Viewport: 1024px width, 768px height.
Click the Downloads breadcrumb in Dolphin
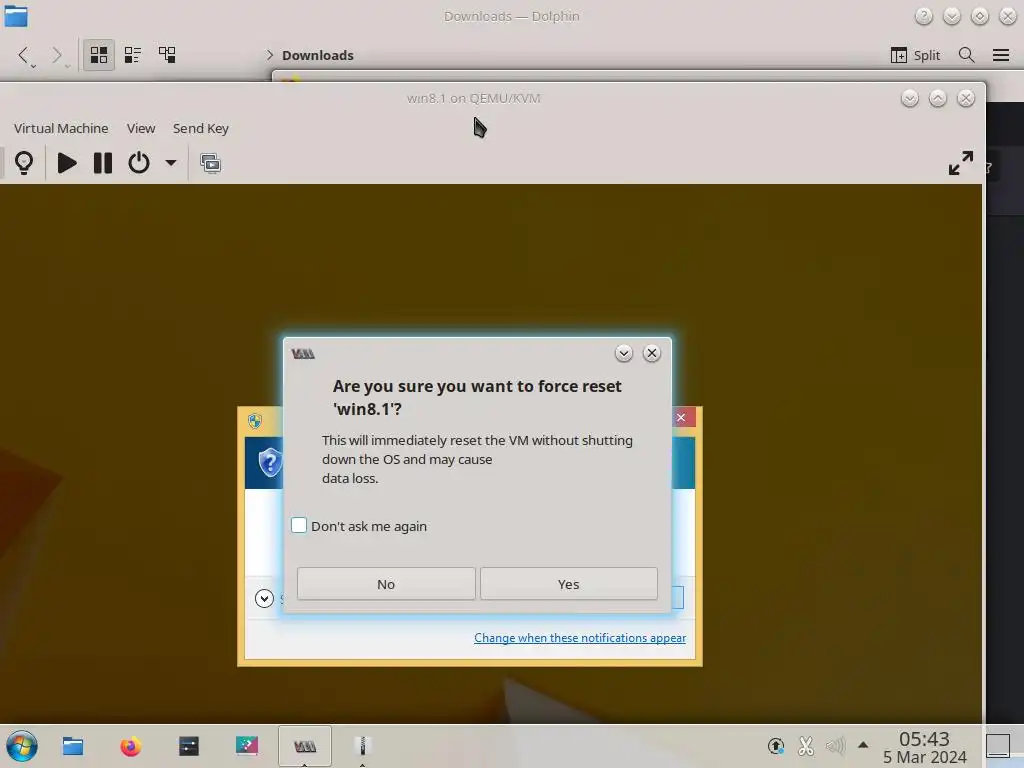pyautogui.click(x=317, y=56)
